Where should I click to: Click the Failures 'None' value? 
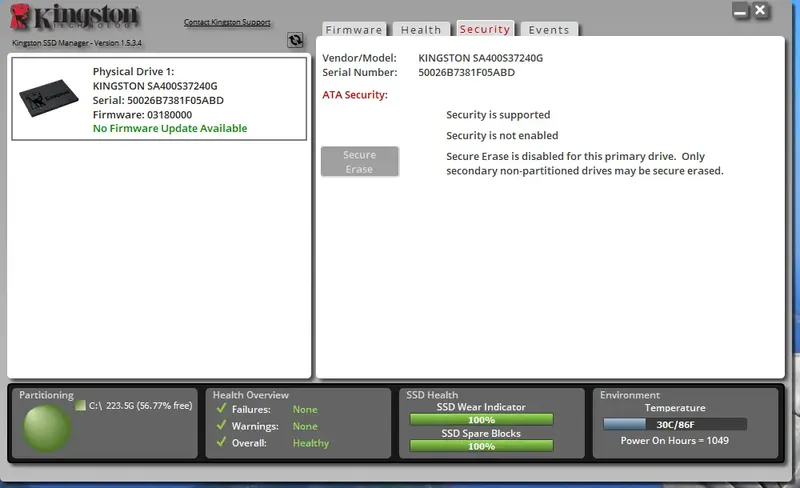(x=305, y=409)
